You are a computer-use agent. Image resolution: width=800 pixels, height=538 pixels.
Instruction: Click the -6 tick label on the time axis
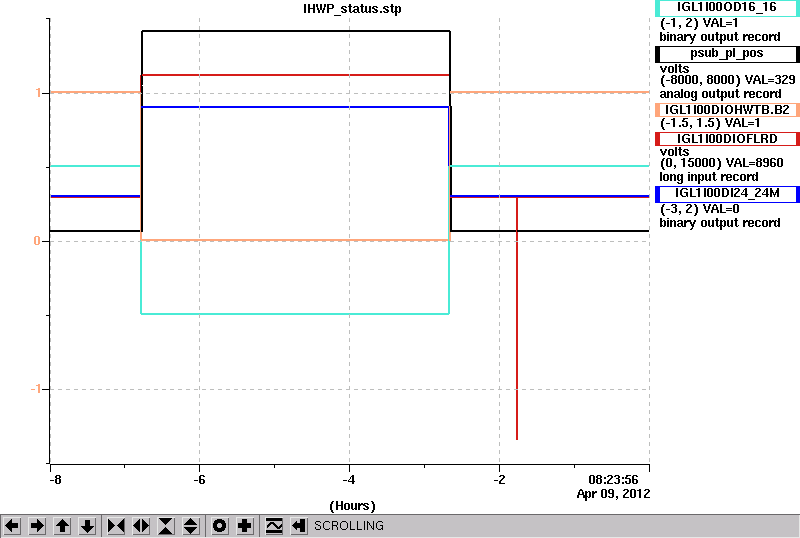199,480
